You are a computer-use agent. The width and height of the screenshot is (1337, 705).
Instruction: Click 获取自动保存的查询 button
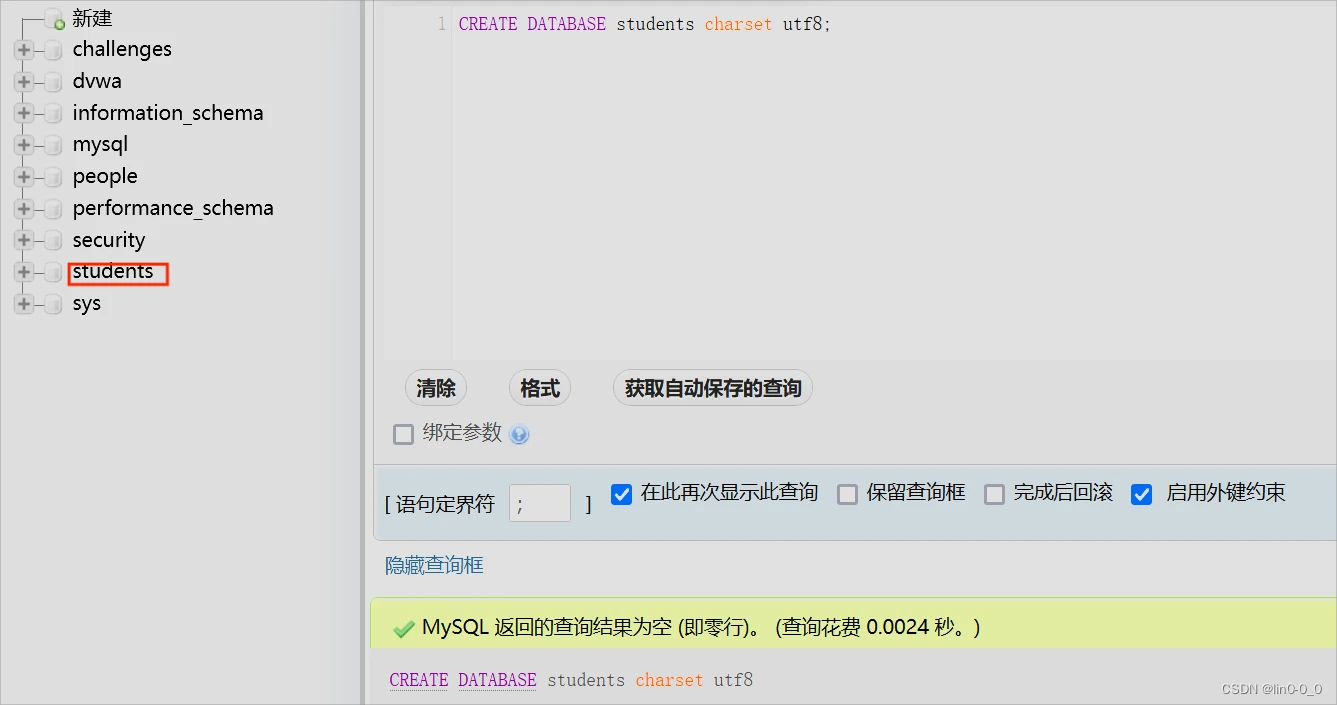[x=713, y=388]
